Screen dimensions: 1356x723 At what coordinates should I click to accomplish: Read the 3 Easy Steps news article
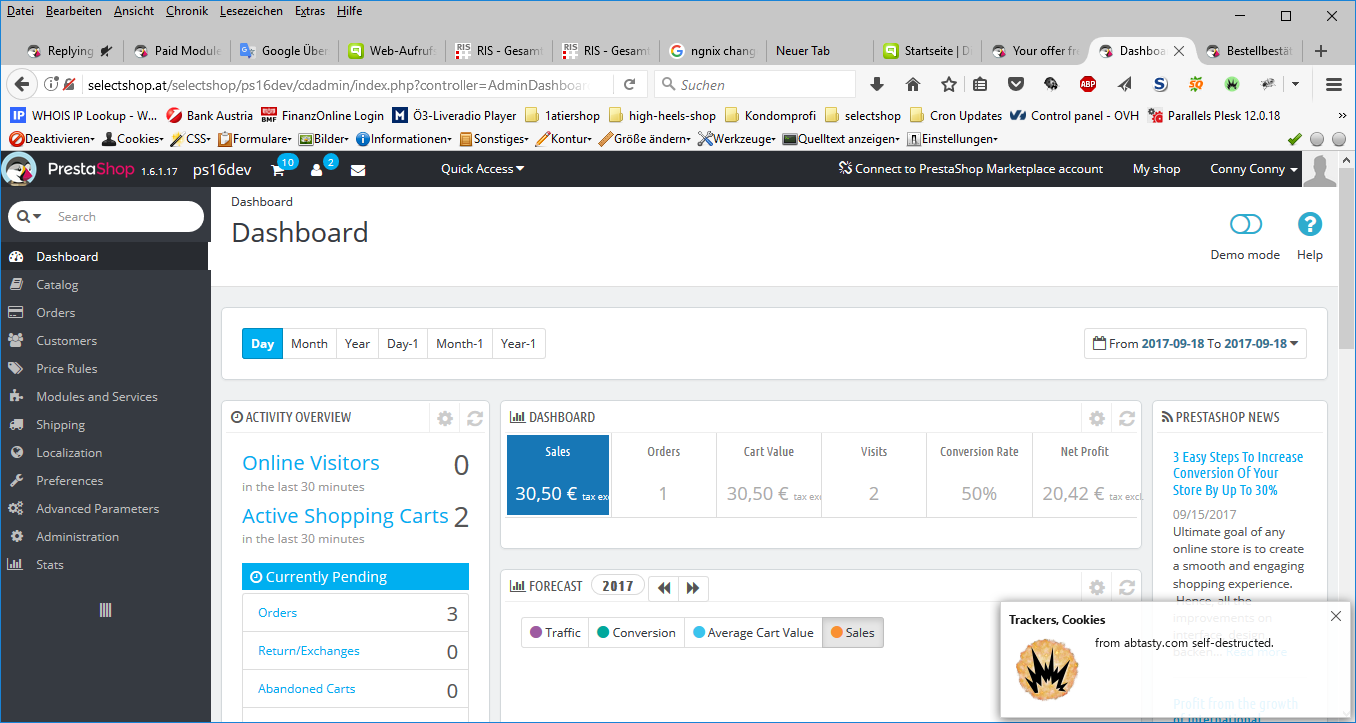(x=1238, y=474)
